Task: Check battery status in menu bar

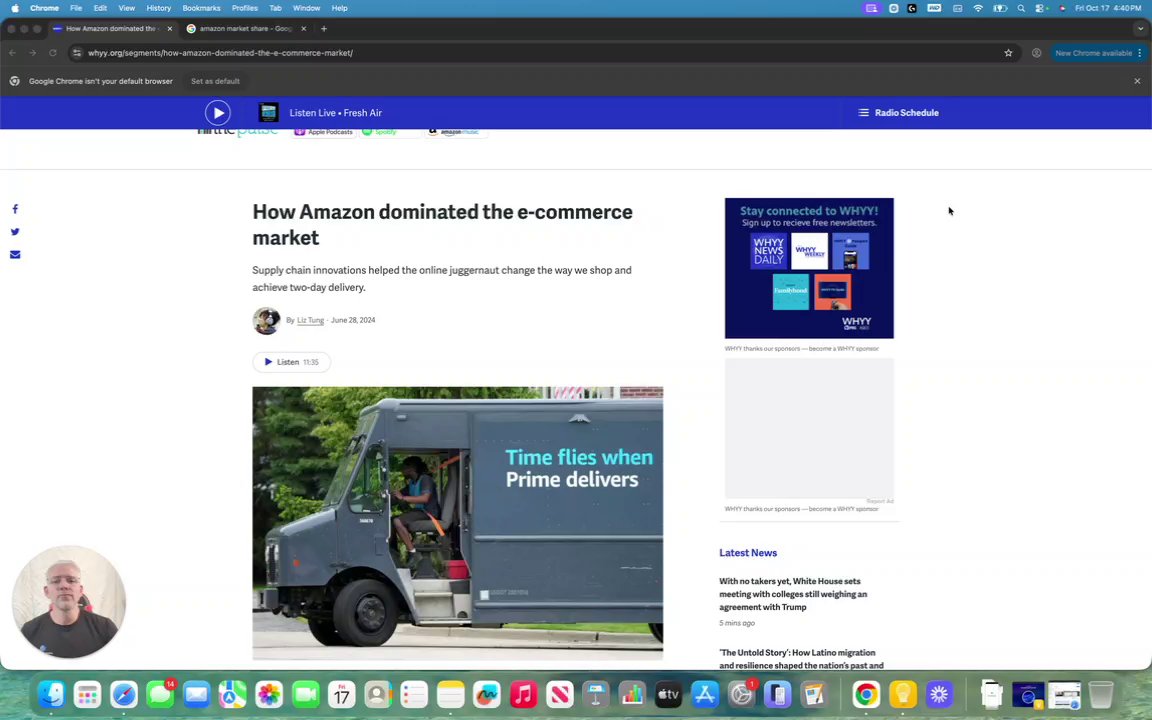Action: (1000, 8)
